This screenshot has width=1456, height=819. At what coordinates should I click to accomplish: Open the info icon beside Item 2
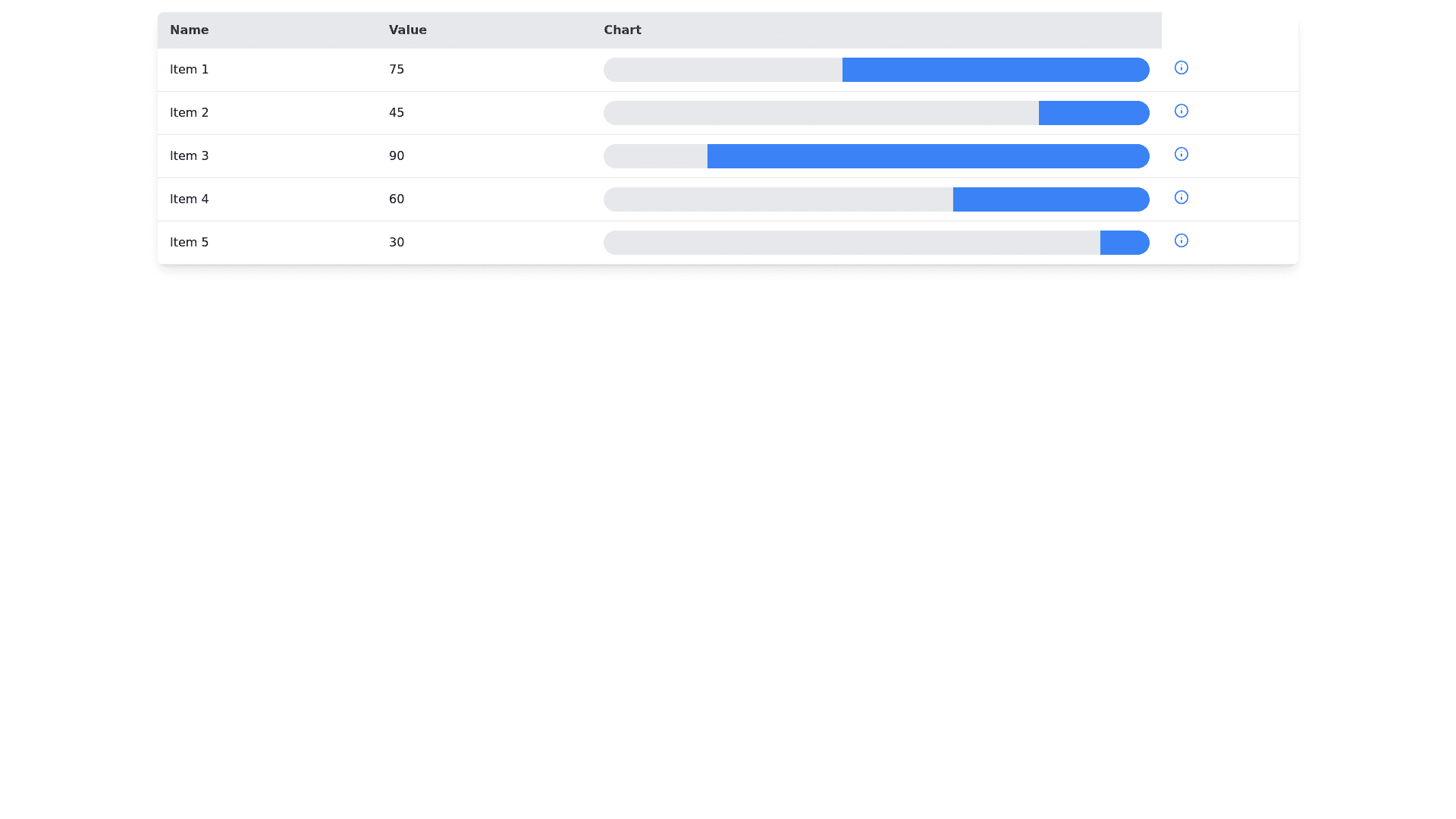[x=1181, y=111]
